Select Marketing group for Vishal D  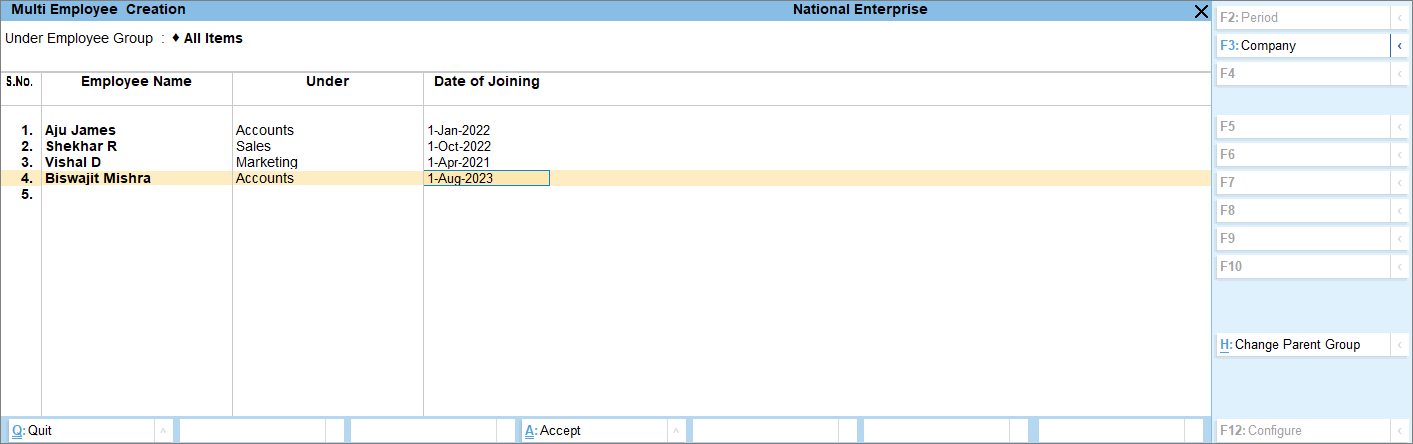(x=266, y=162)
